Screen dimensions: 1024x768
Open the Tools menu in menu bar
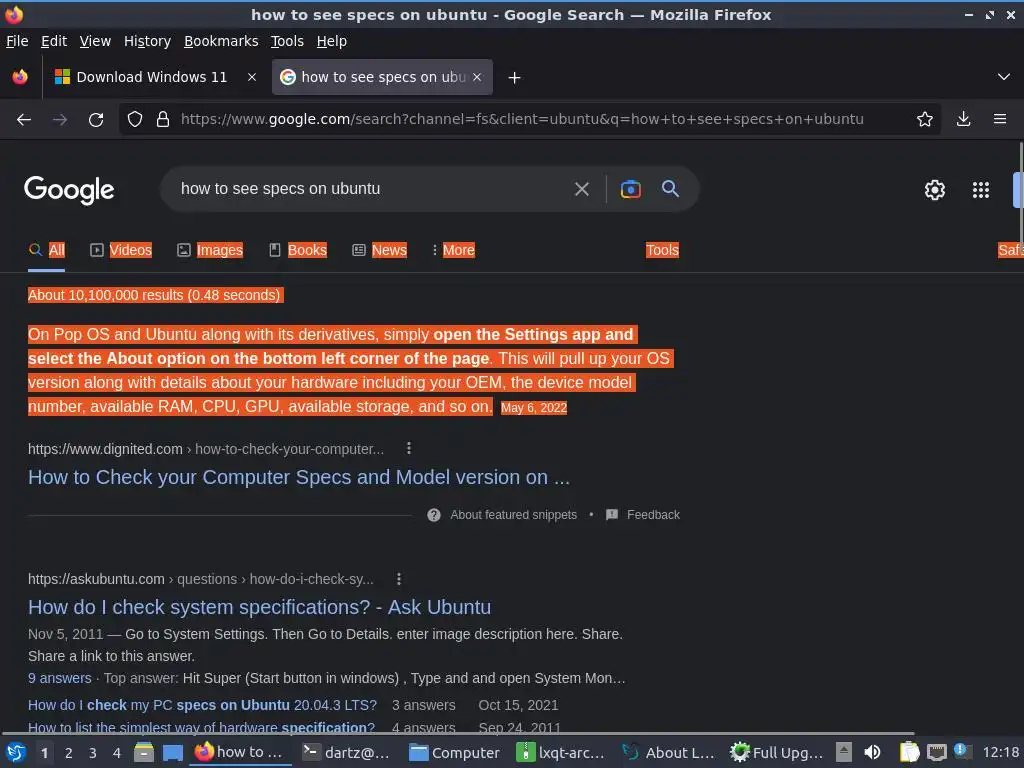pyautogui.click(x=287, y=41)
